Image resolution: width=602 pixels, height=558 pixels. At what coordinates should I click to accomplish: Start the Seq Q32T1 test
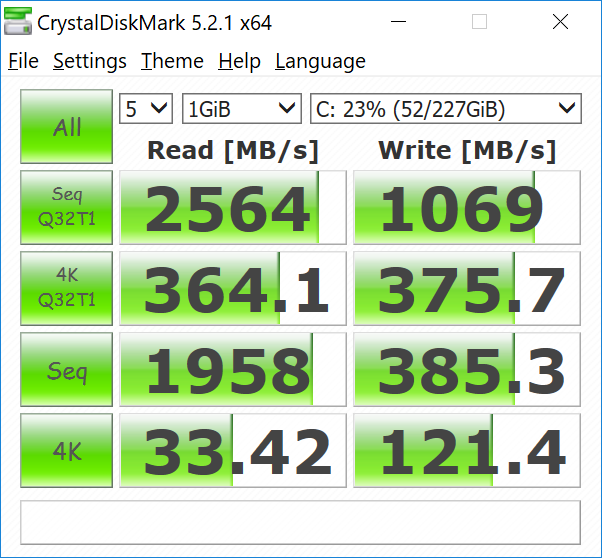66,207
